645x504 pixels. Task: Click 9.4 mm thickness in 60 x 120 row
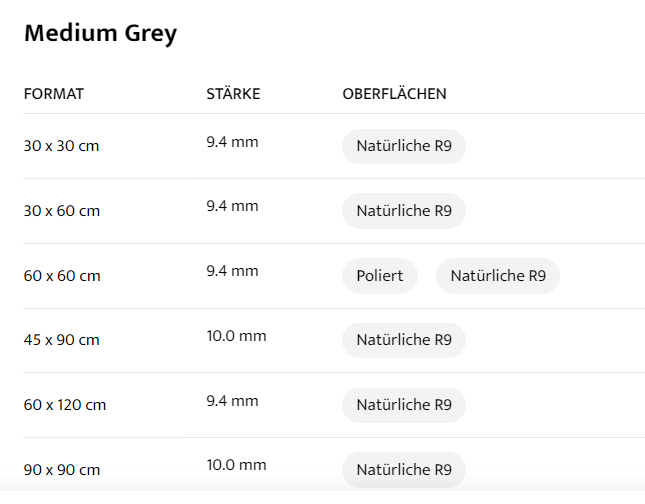(232, 401)
